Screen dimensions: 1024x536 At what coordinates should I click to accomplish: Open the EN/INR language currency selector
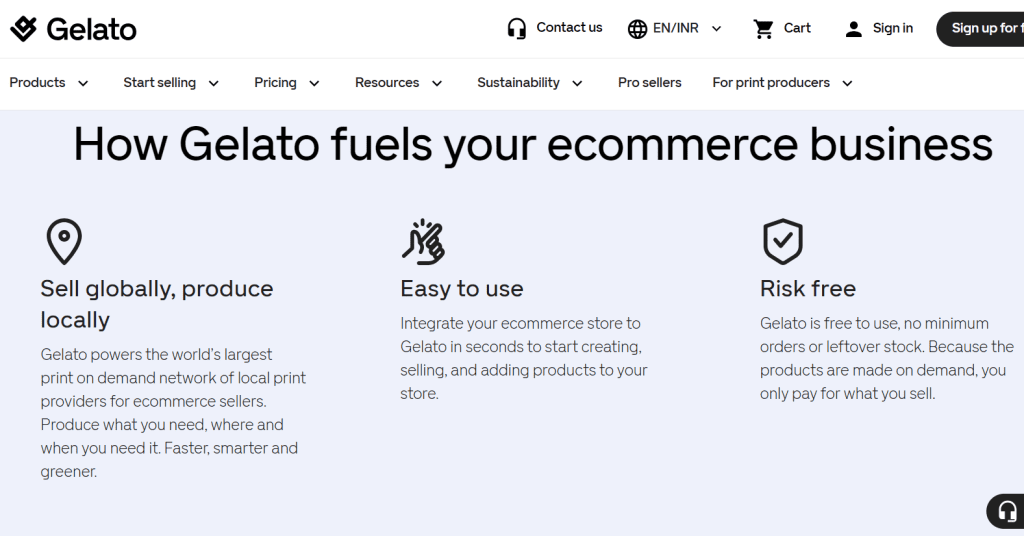[x=675, y=29]
